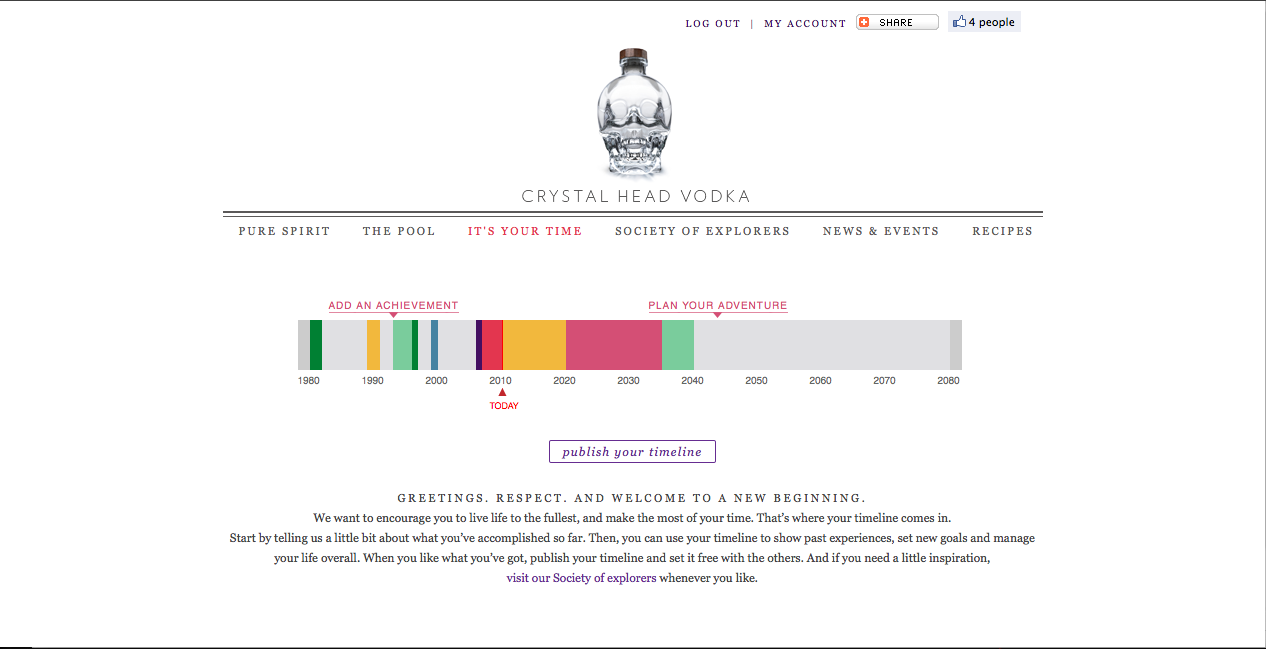Screen dimensions: 1266x649
Task: Click the '4 people' like count
Action: [992, 22]
